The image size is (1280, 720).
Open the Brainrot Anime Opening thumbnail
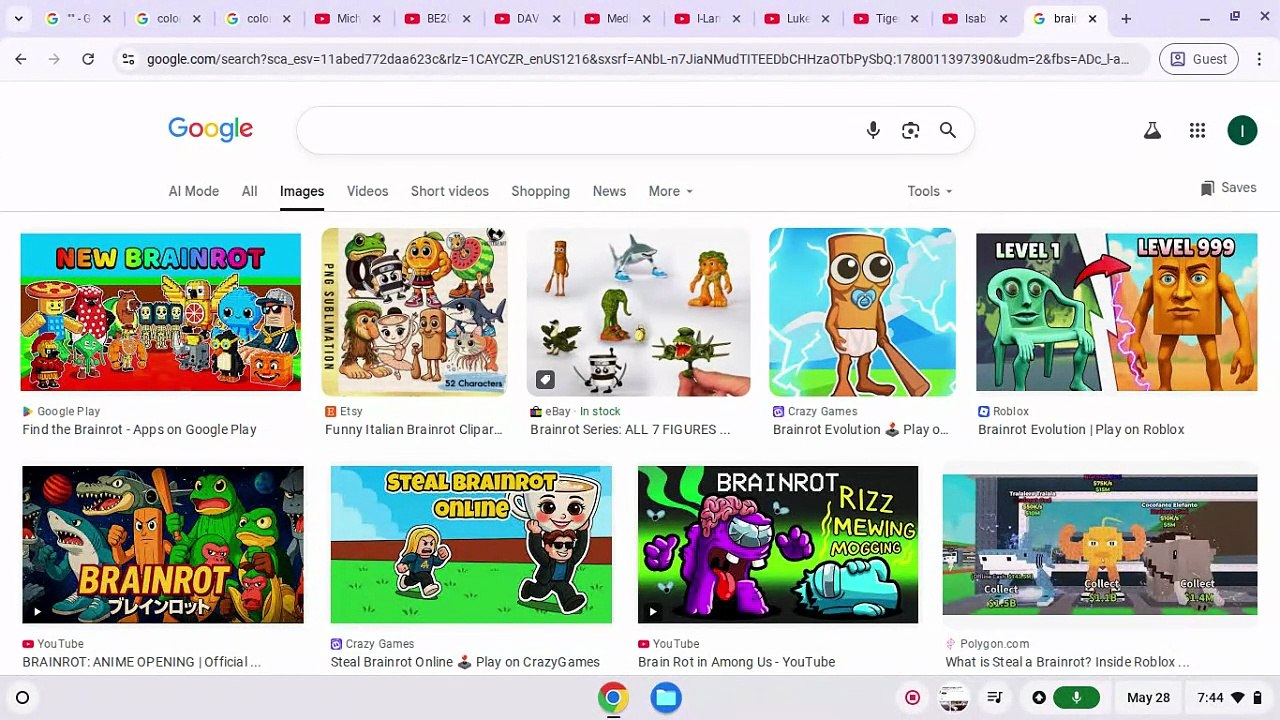(163, 545)
